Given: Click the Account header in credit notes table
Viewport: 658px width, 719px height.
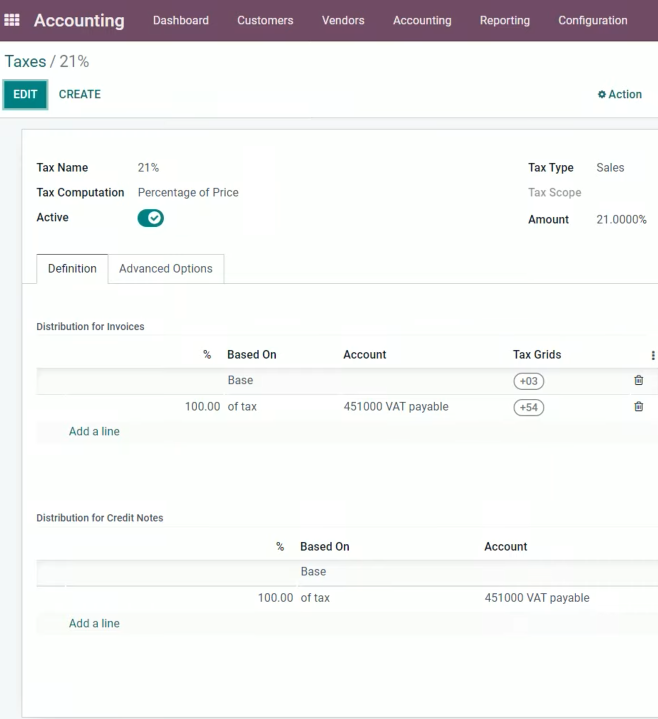Looking at the screenshot, I should point(505,547).
